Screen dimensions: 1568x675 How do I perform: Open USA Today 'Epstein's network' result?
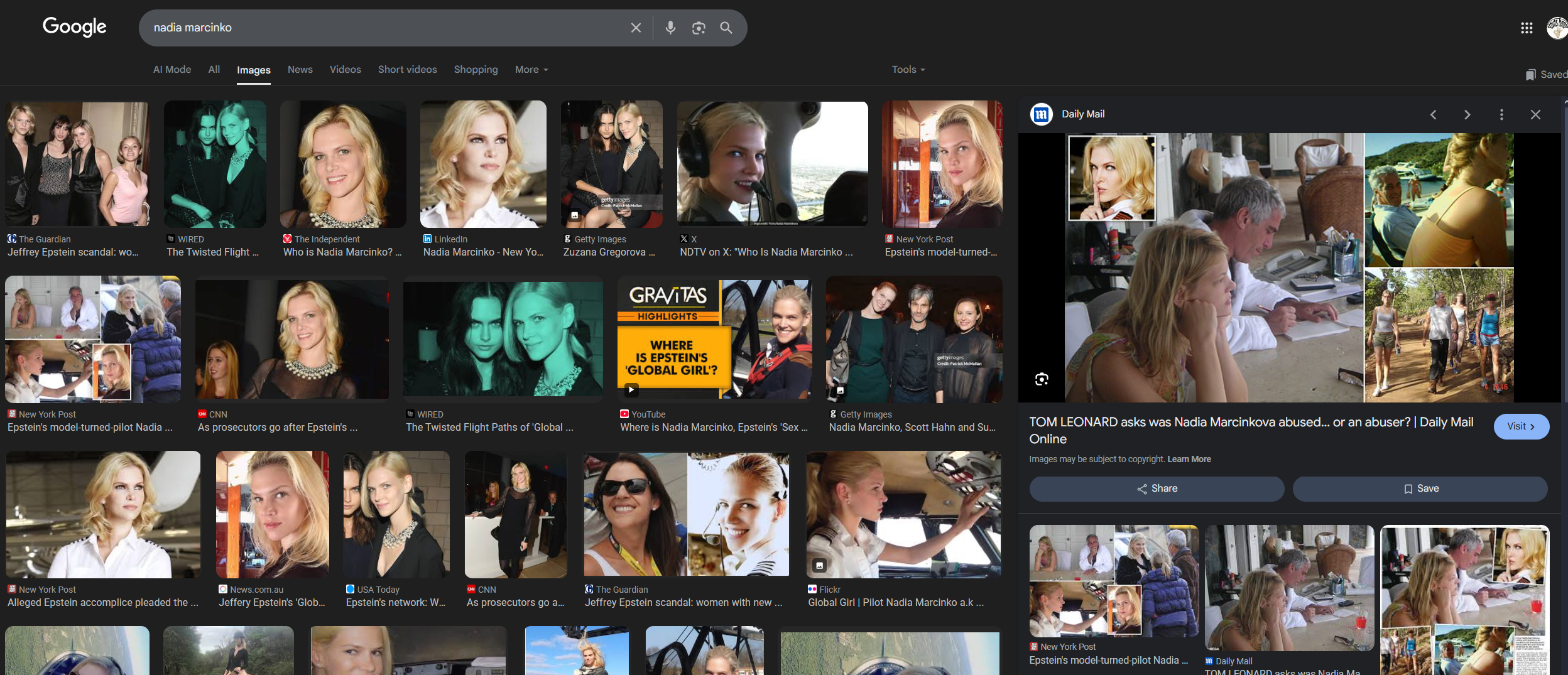[x=396, y=602]
